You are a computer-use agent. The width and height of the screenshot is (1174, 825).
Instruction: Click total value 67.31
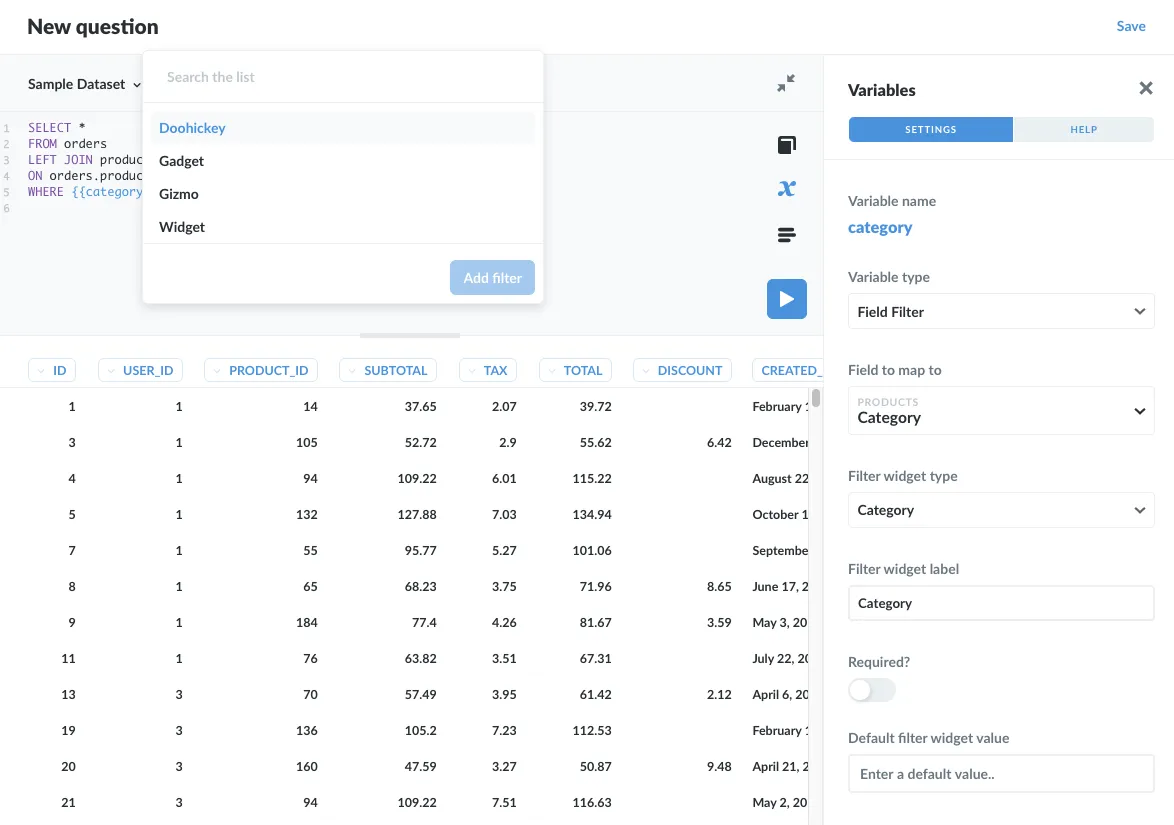(595, 658)
